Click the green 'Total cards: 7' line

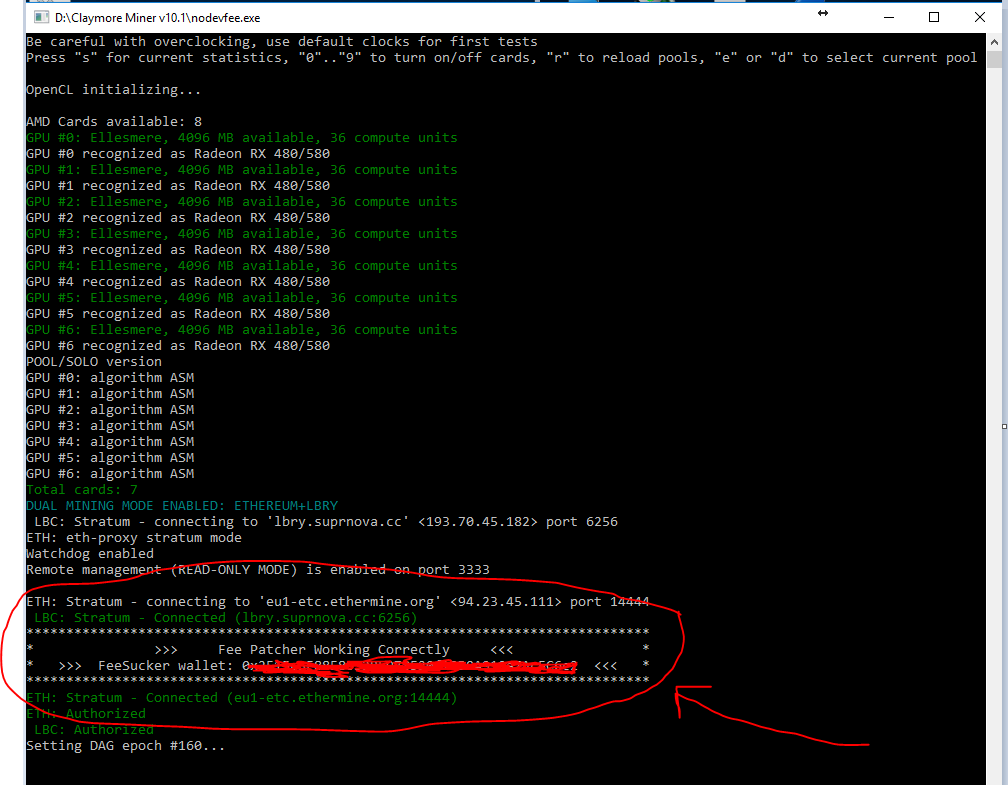click(x=82, y=490)
